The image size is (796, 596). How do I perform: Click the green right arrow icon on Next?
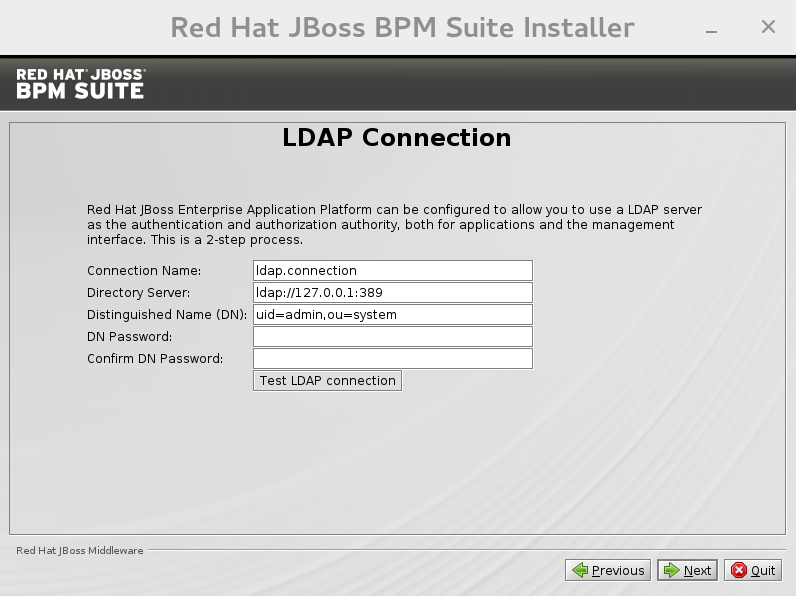671,570
